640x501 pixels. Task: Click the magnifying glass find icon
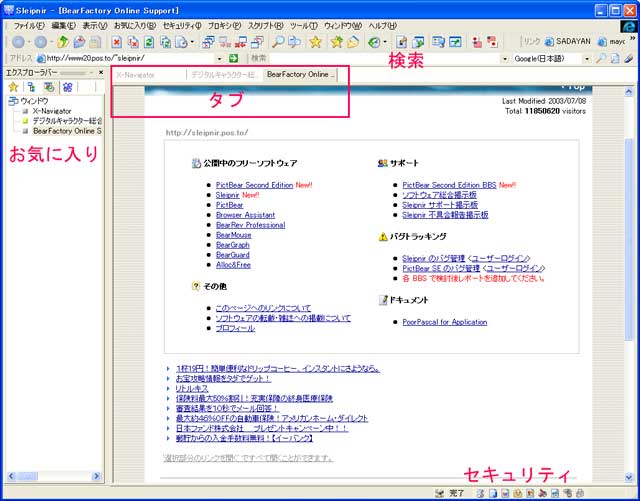278,42
